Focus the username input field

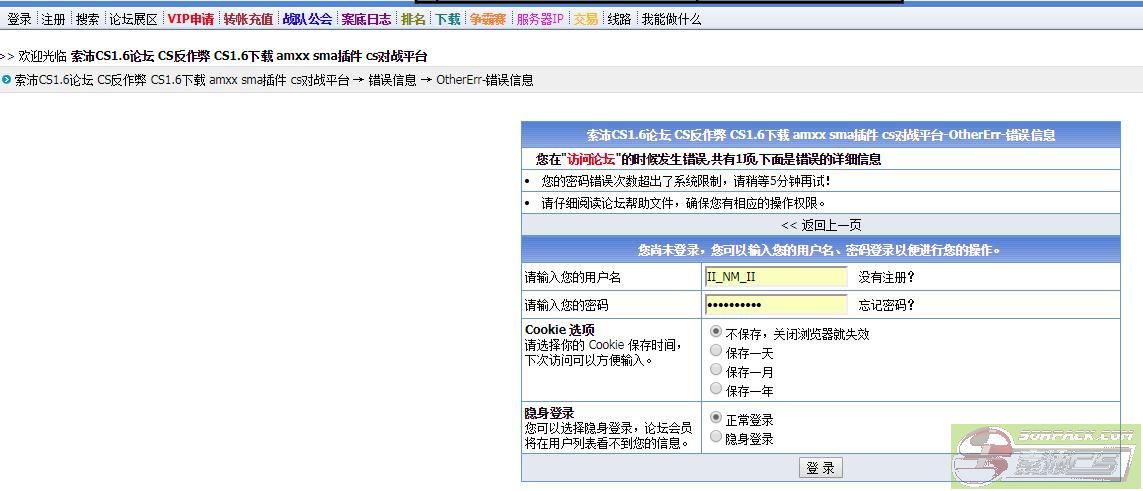pos(775,277)
